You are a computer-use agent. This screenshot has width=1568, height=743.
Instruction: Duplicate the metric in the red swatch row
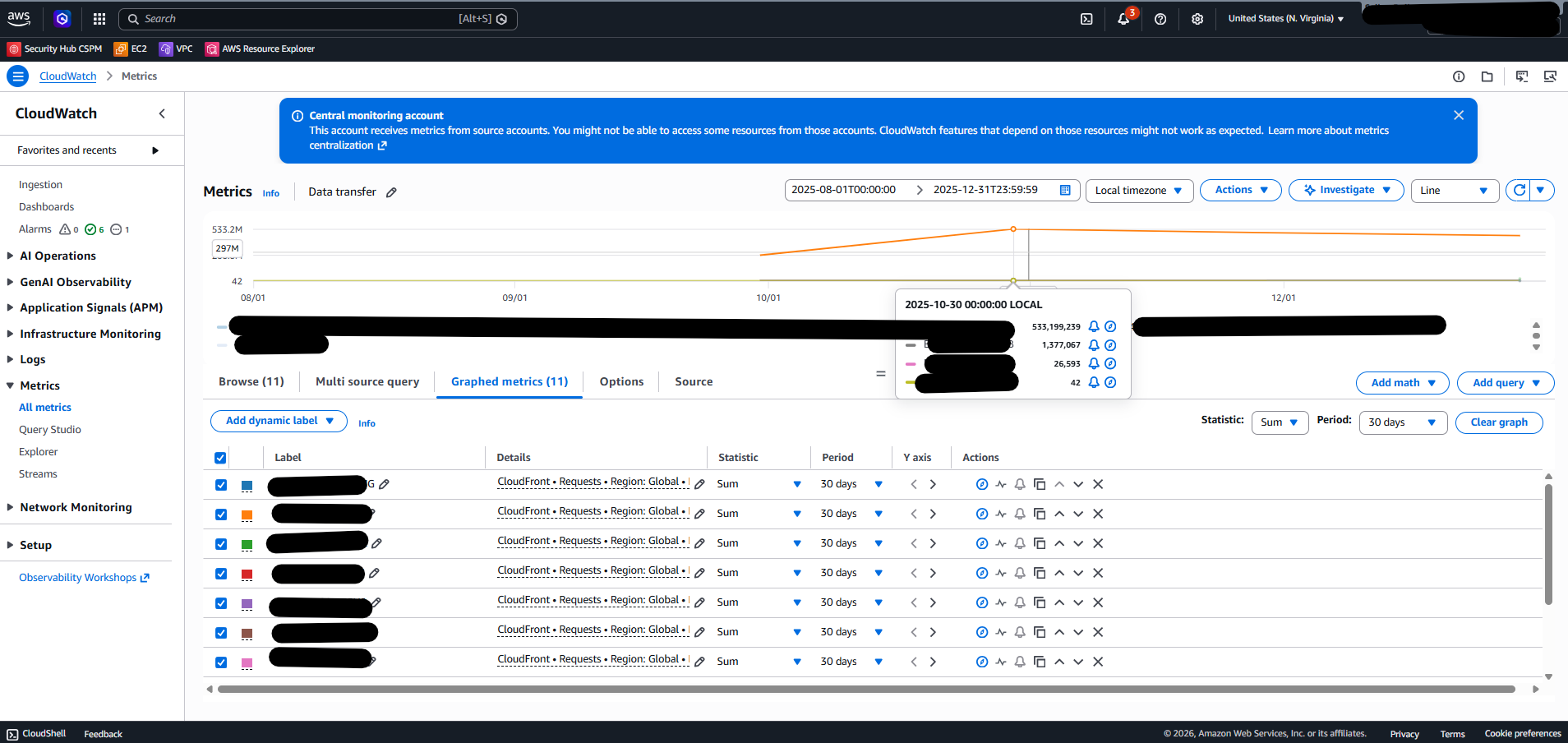(1040, 573)
